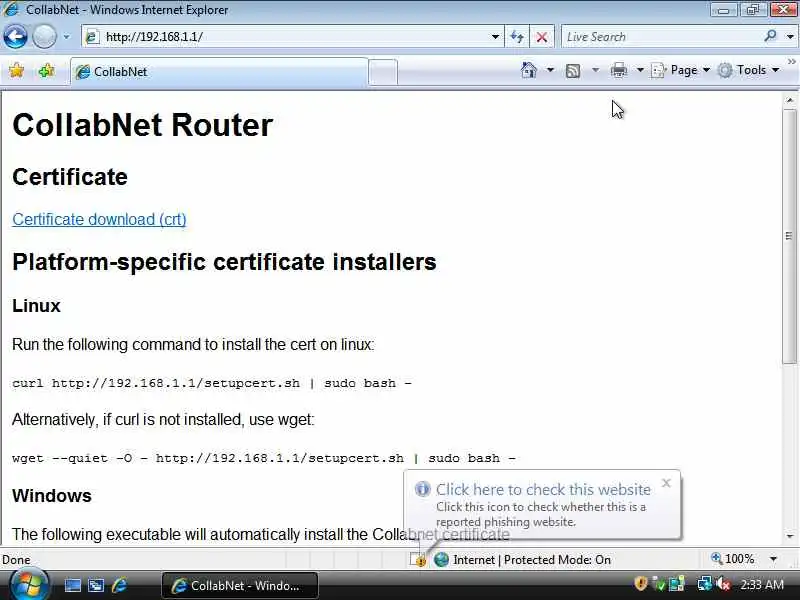The image size is (800, 600).
Task: Click the Refresh page icon
Action: pos(517,37)
